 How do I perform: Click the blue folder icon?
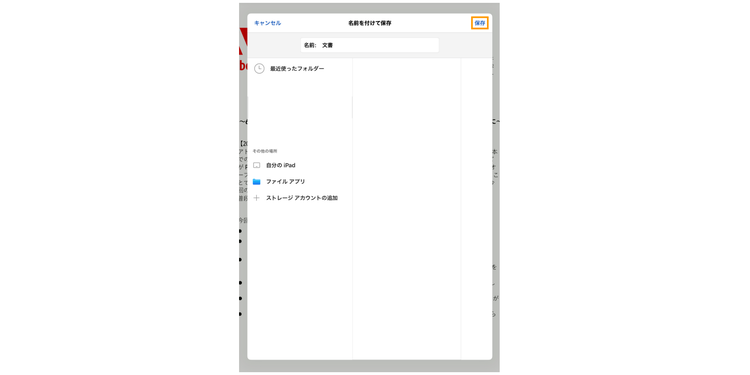256,182
